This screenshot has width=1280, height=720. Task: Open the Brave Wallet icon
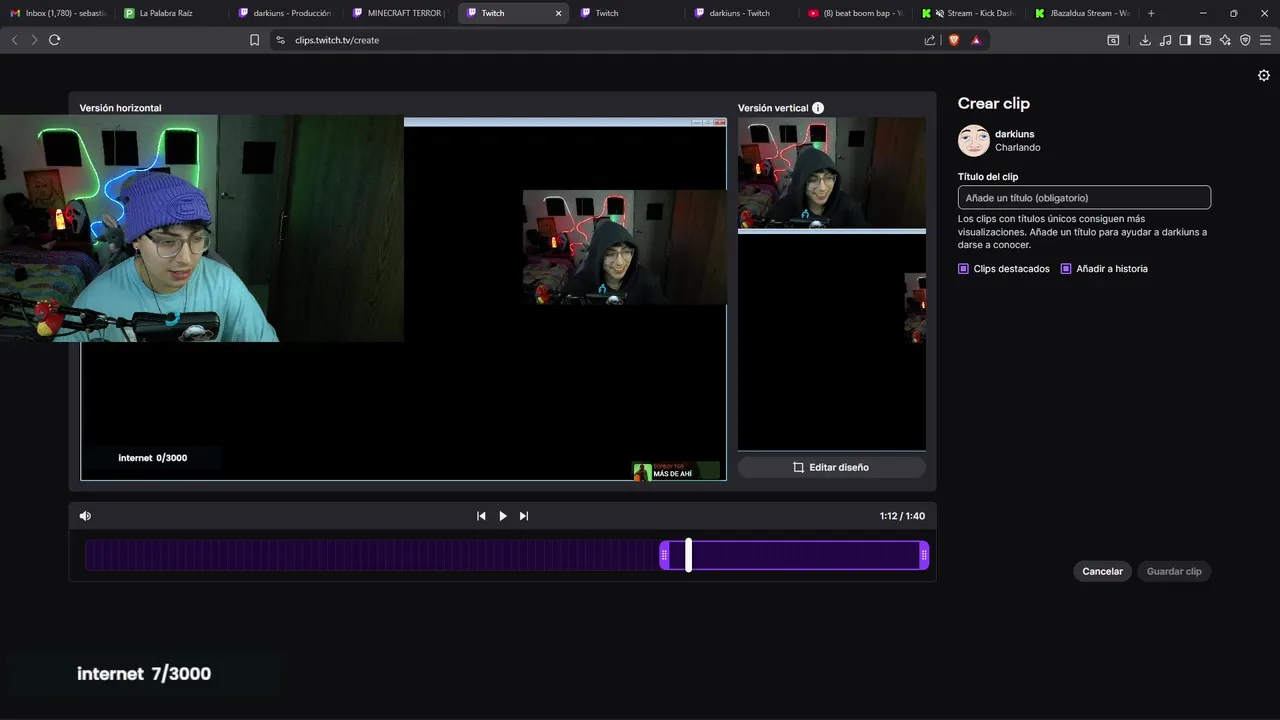[1205, 40]
